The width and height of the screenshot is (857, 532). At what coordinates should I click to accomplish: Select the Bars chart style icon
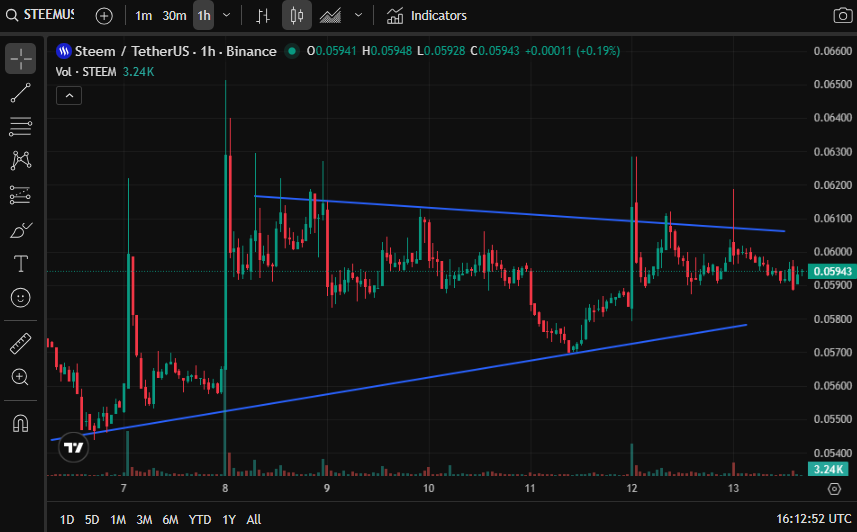[x=263, y=16]
